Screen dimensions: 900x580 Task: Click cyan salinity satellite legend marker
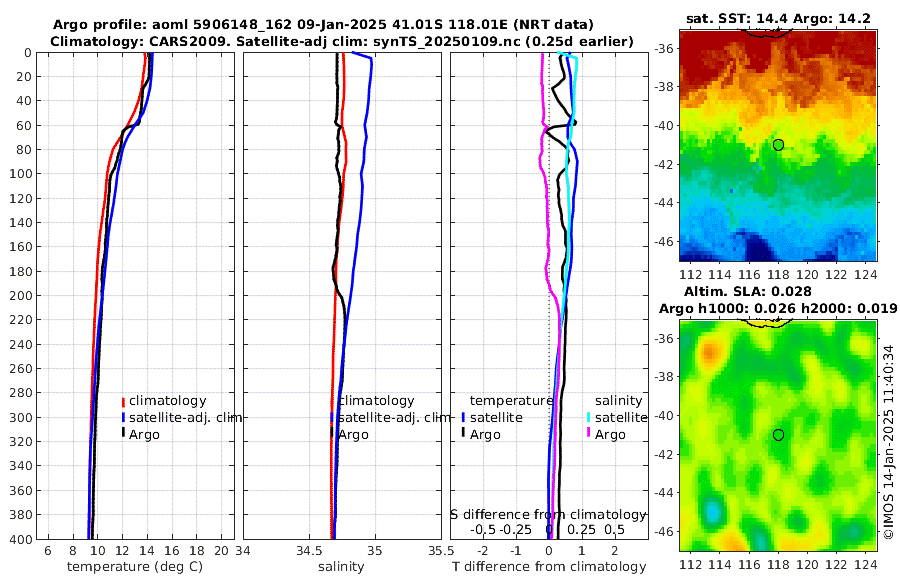point(589,417)
